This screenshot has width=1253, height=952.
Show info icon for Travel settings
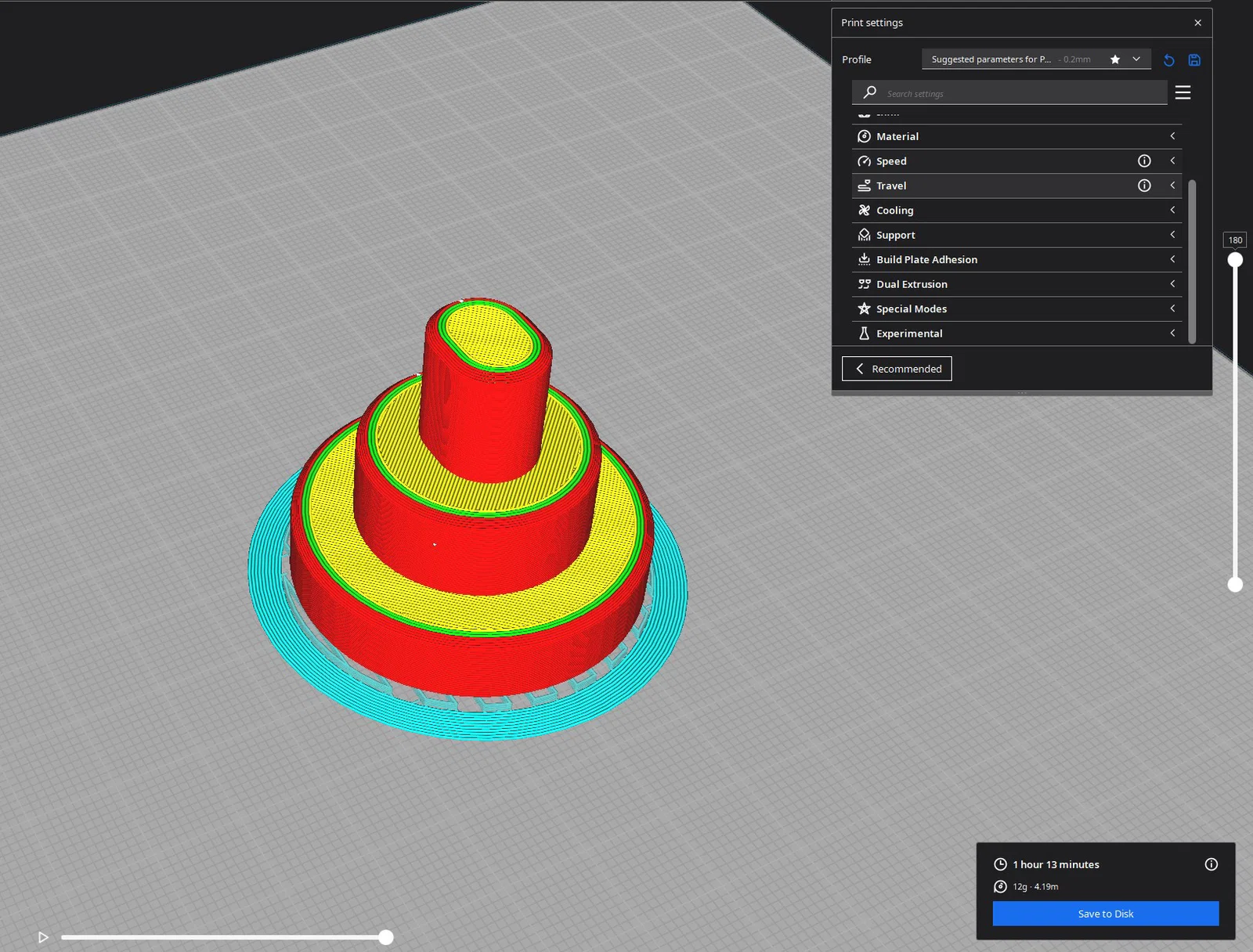point(1144,186)
